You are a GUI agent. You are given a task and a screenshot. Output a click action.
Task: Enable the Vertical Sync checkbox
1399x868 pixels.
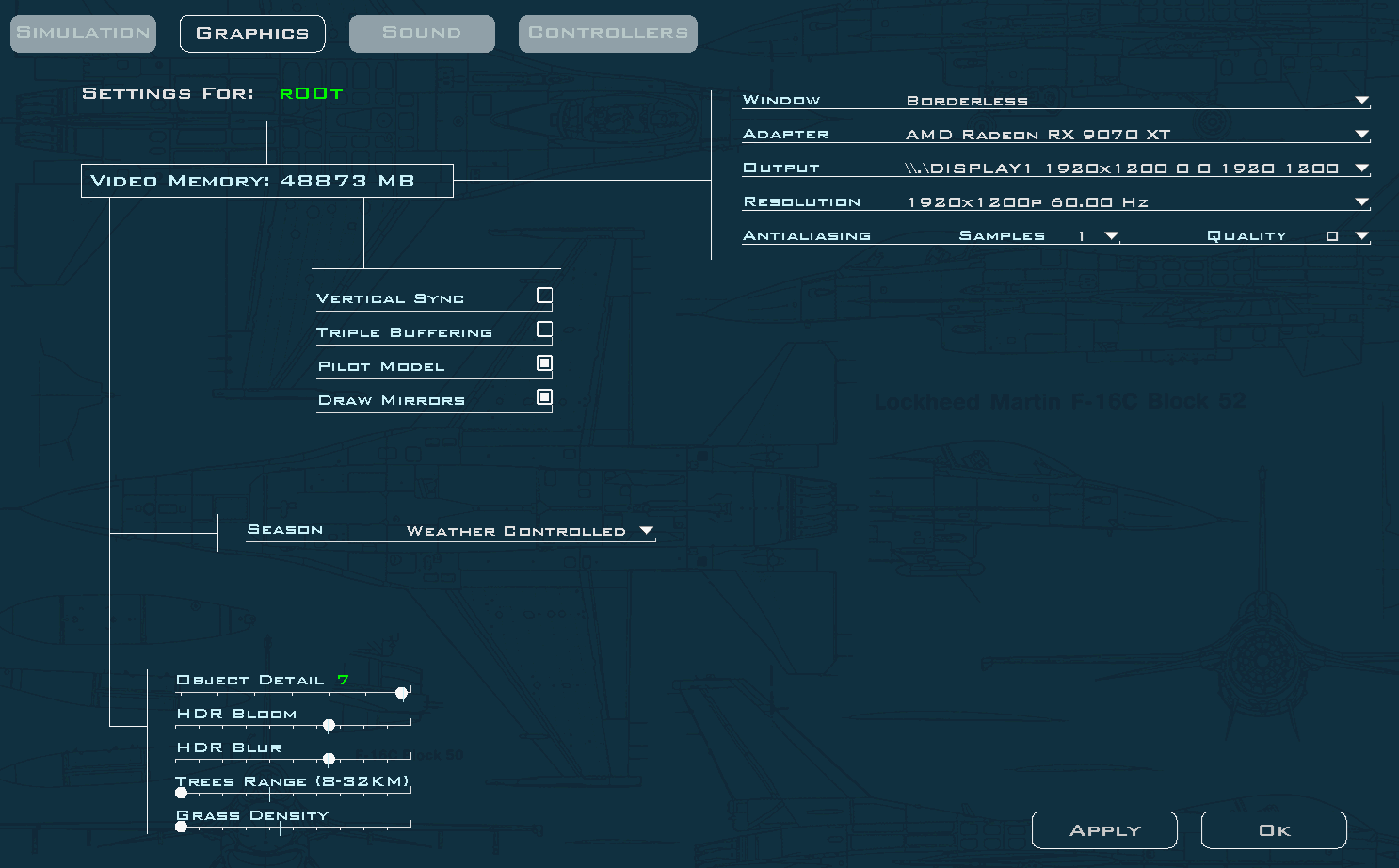click(x=544, y=296)
